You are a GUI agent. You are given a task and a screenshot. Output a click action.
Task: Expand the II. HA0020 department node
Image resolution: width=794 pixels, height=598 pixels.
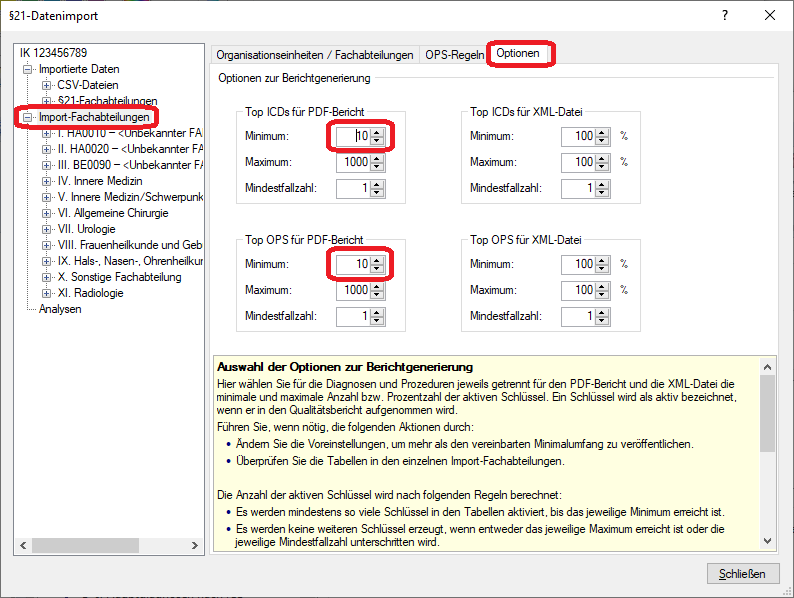46,149
